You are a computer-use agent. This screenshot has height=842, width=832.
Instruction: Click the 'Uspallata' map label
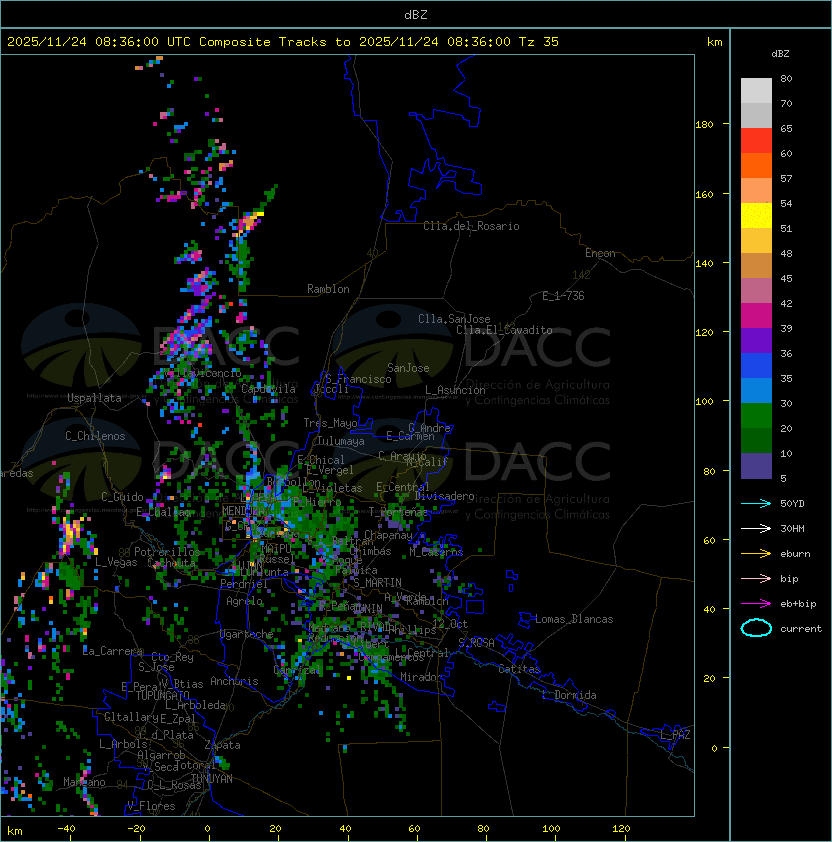[x=94, y=398]
